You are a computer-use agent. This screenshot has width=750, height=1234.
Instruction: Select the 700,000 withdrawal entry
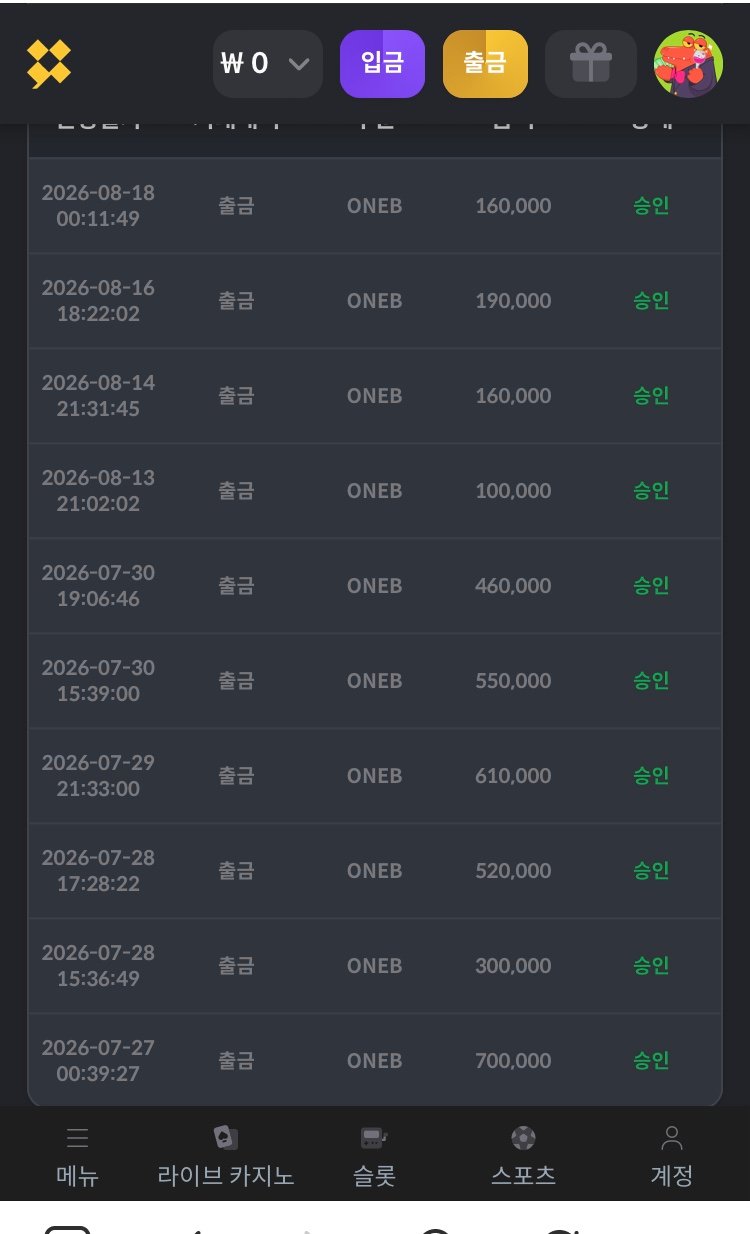375,1061
